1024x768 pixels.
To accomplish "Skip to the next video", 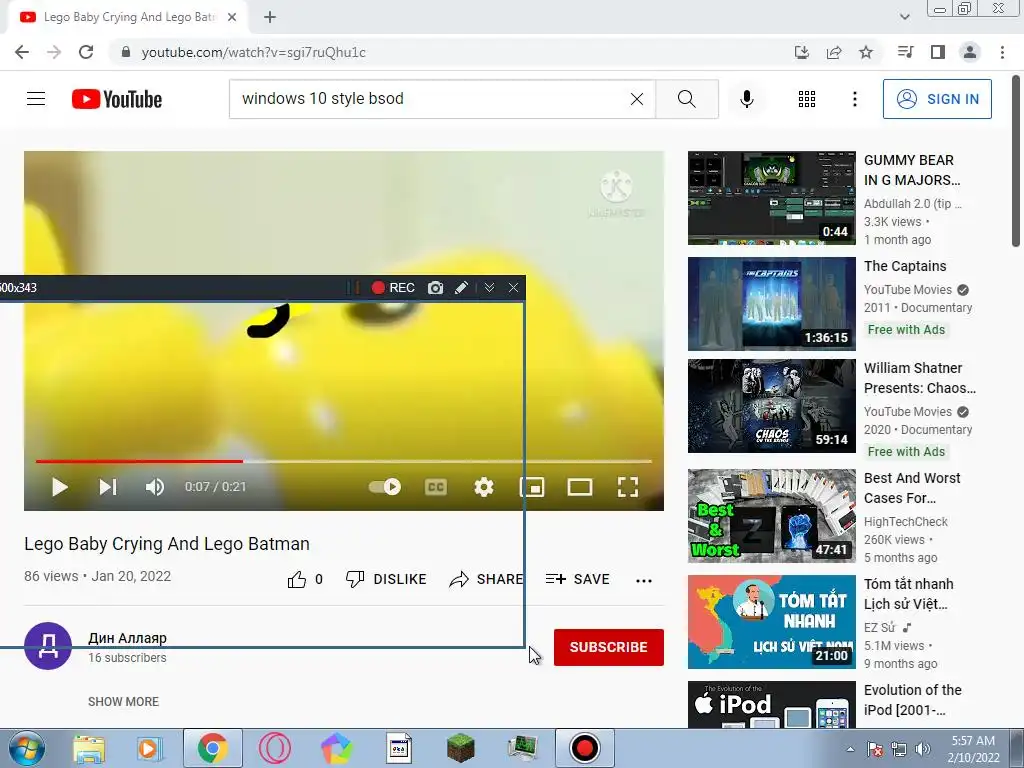I will 108,487.
